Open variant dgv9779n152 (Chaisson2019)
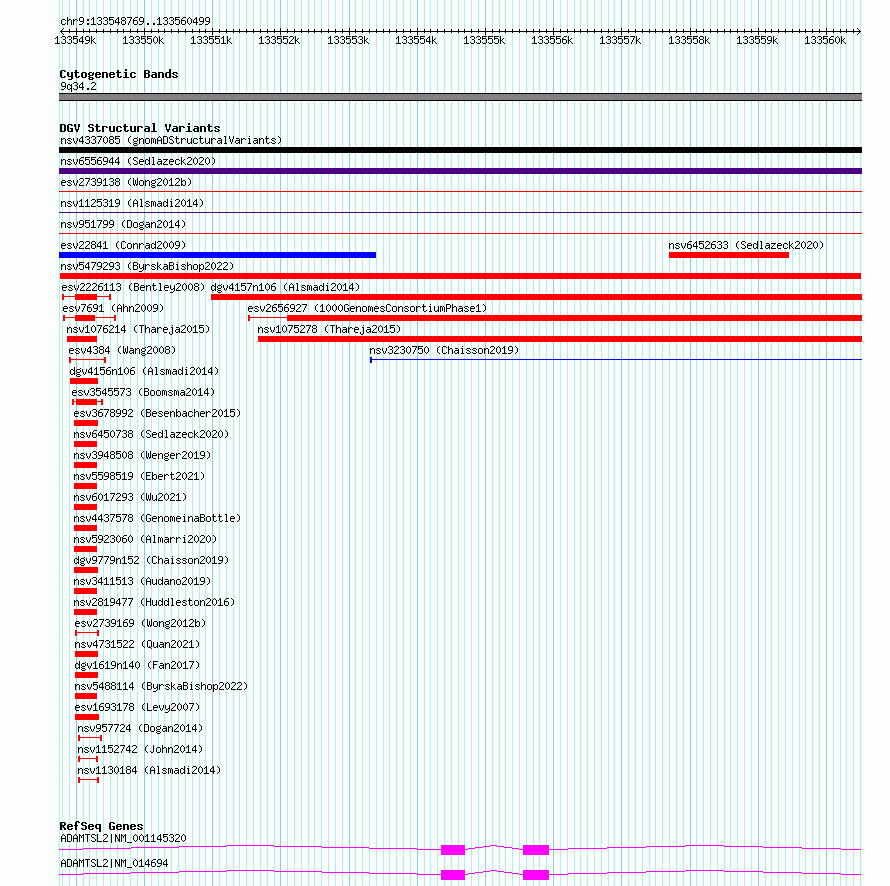Screen dimensions: 890x886 (151, 560)
